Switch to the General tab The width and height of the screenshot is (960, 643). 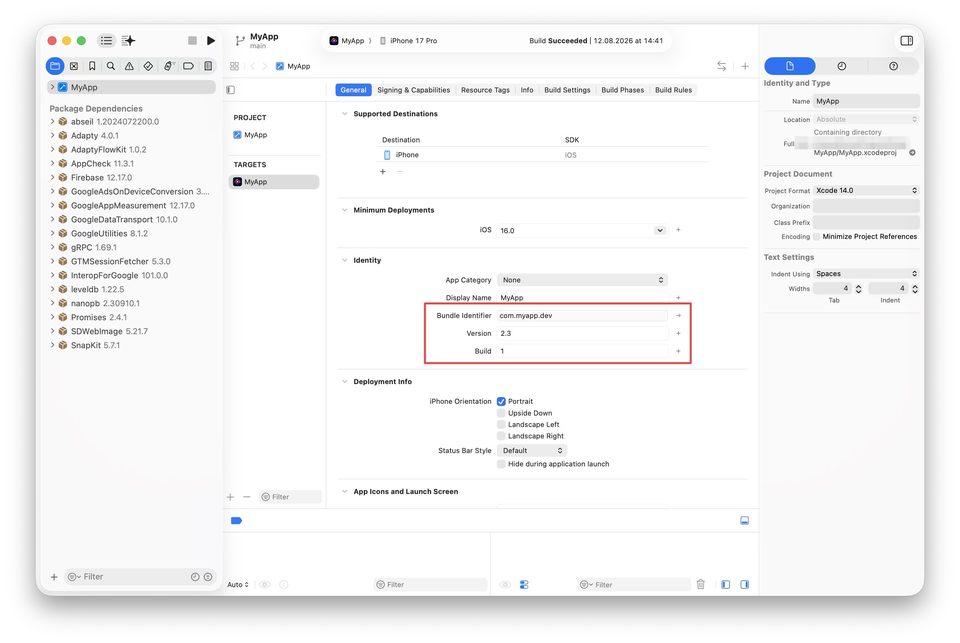click(353, 90)
